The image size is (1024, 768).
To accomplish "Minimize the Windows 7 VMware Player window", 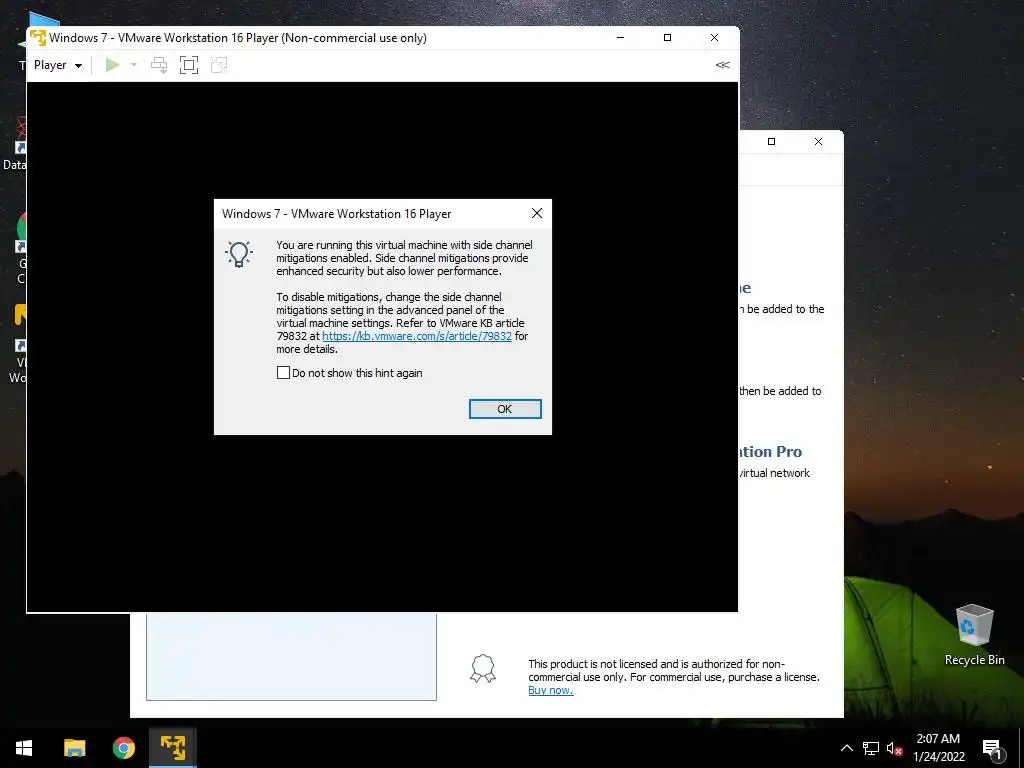I will coord(620,37).
